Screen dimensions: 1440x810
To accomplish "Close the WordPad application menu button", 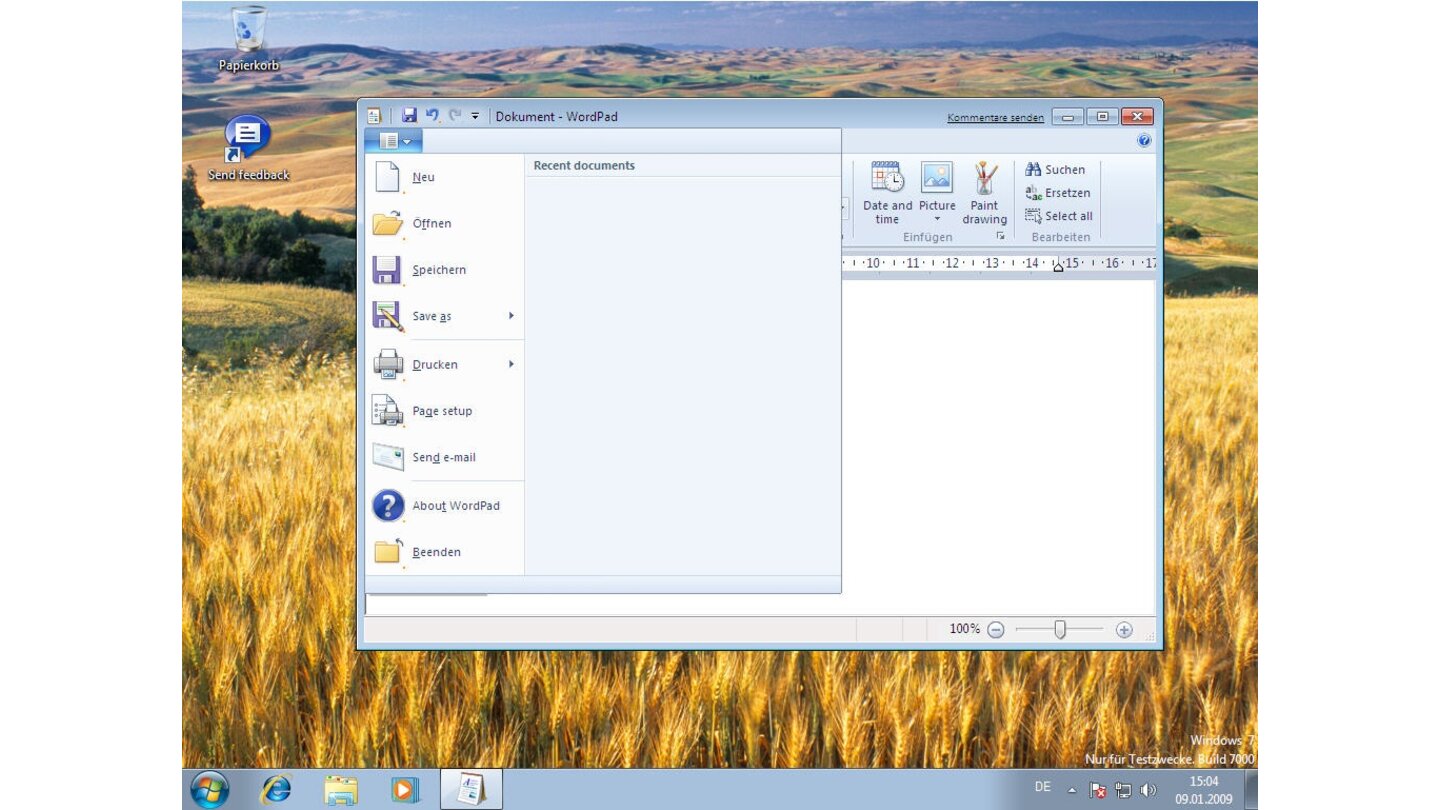I will 394,141.
